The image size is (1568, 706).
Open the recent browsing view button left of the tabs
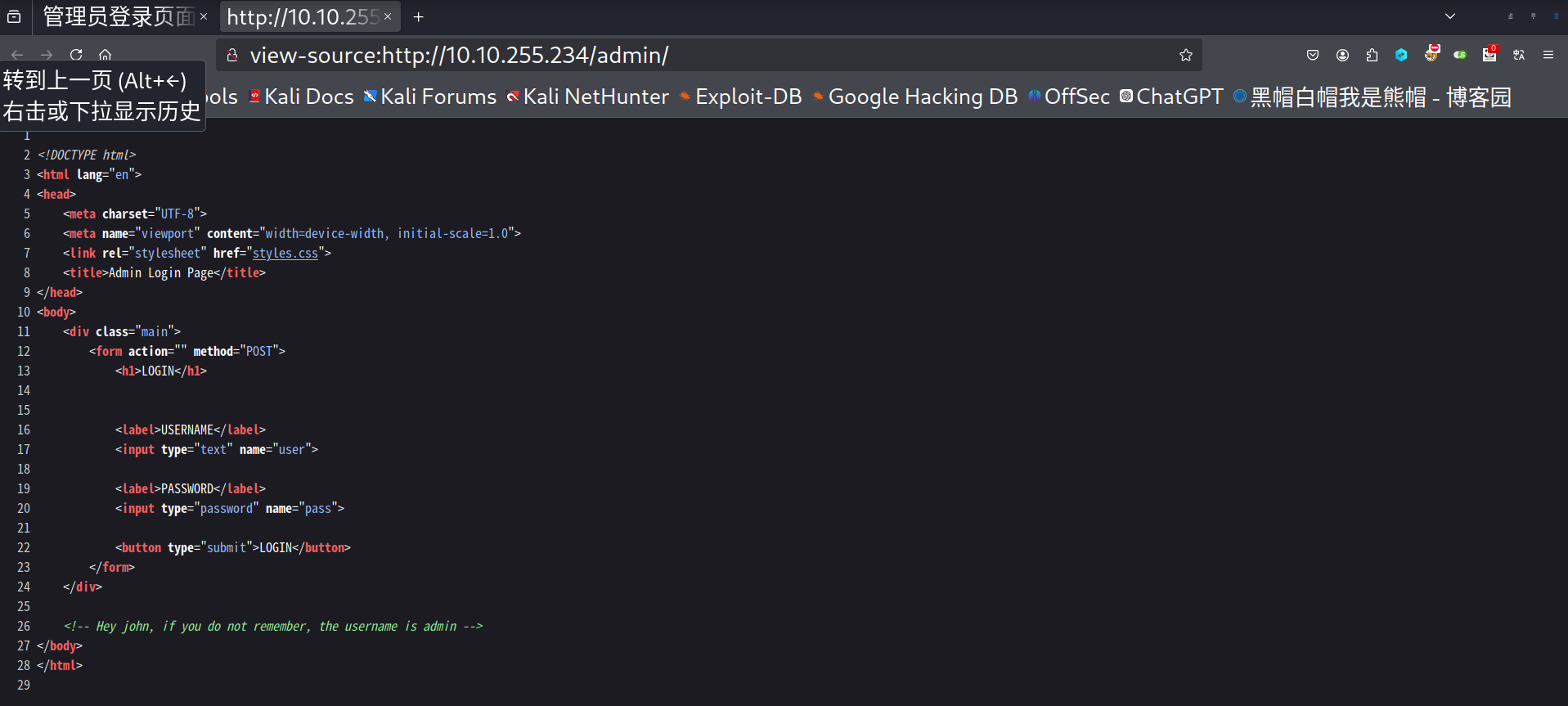(x=14, y=16)
